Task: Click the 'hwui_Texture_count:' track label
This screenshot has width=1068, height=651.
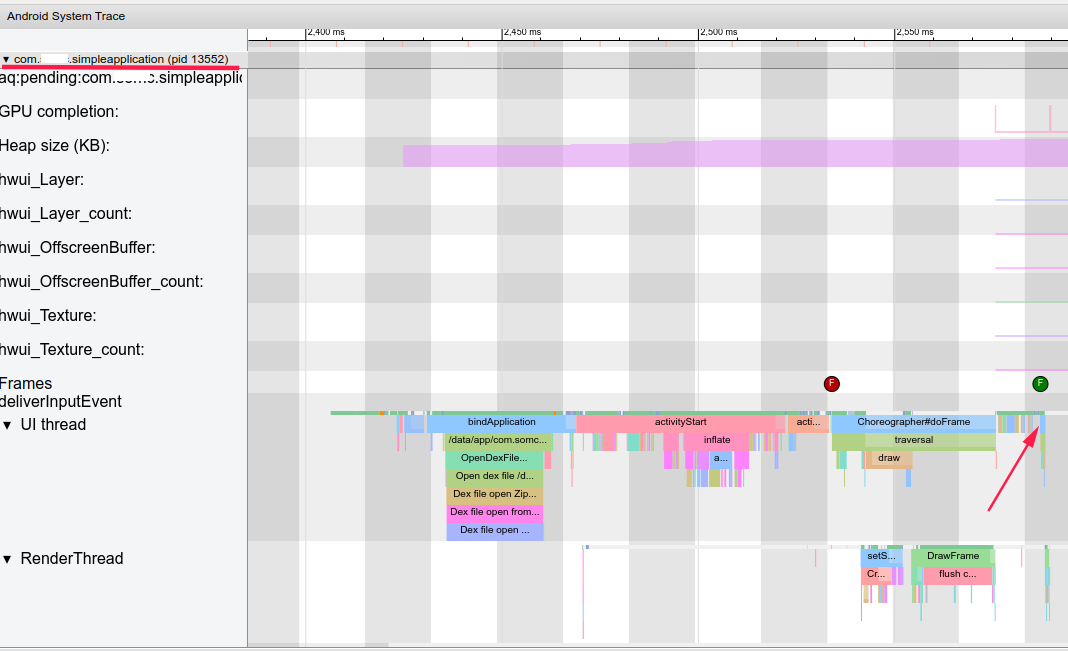Action: 72,350
